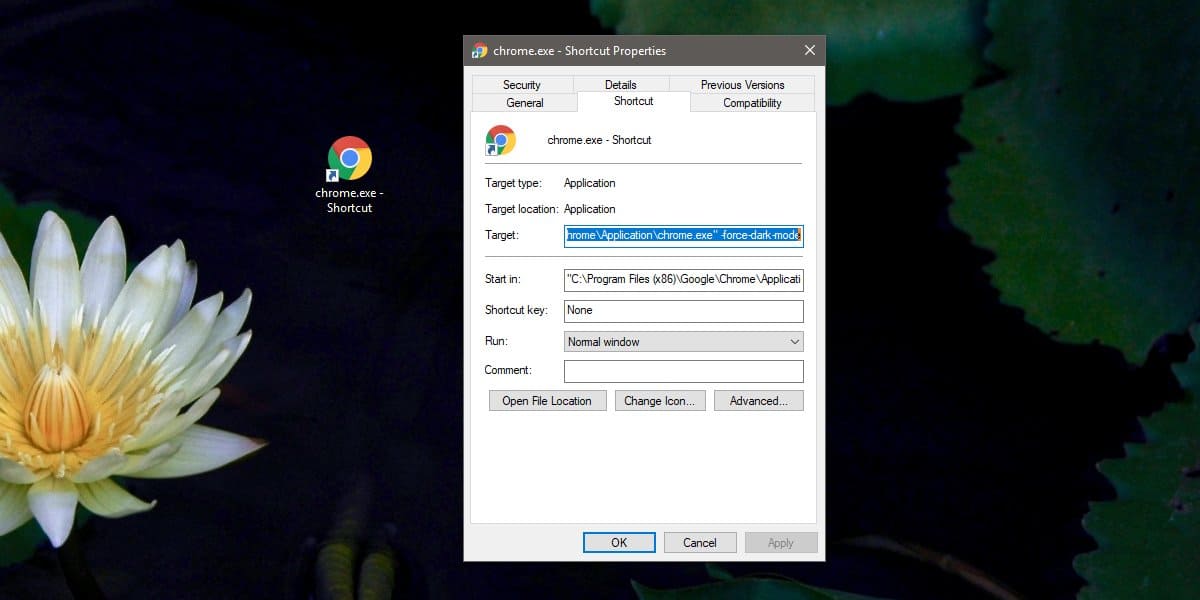The width and height of the screenshot is (1200, 600).
Task: Click the Start in text field
Action: coord(684,280)
